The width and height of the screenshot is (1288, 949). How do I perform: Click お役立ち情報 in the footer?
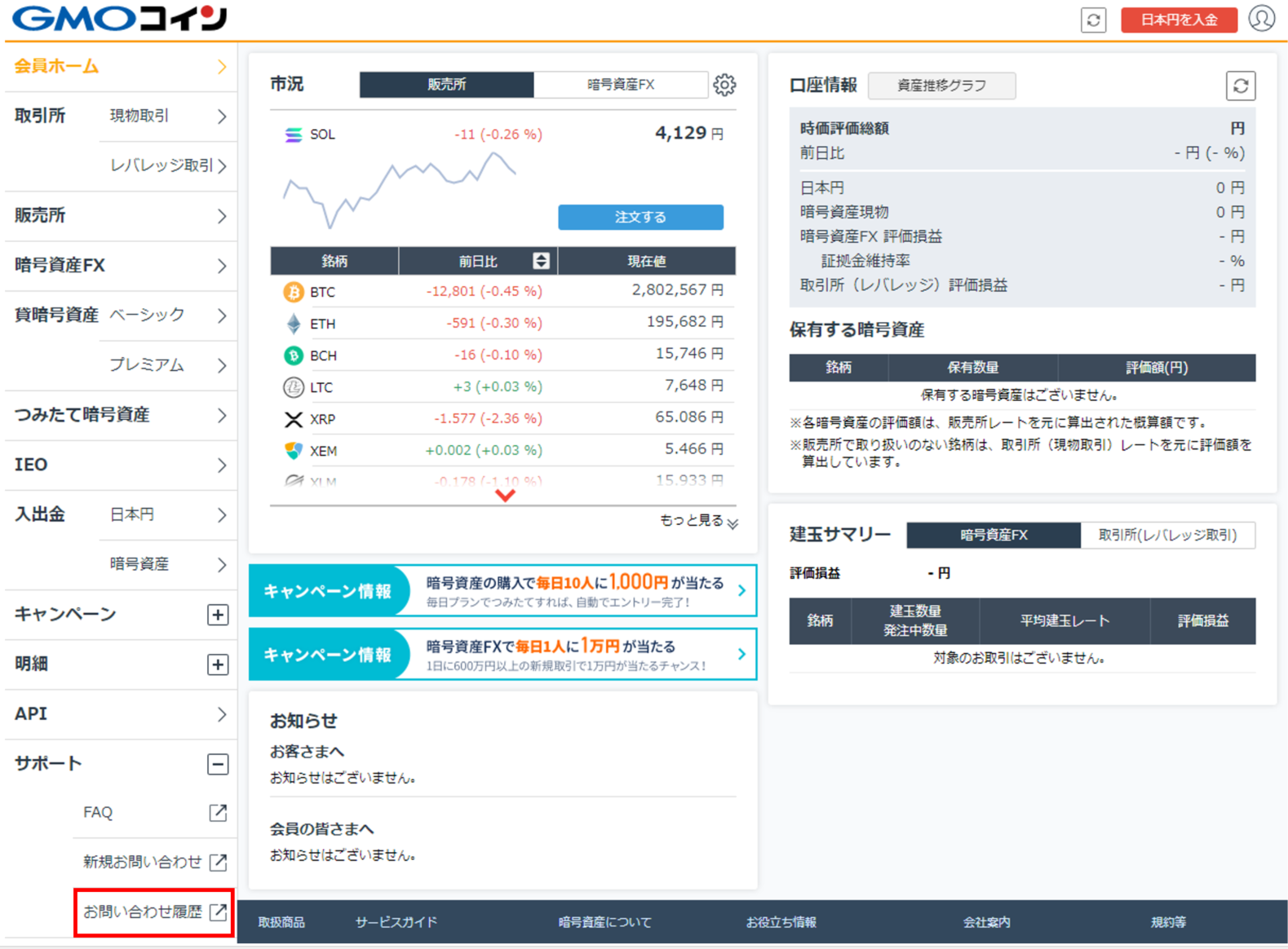(781, 922)
